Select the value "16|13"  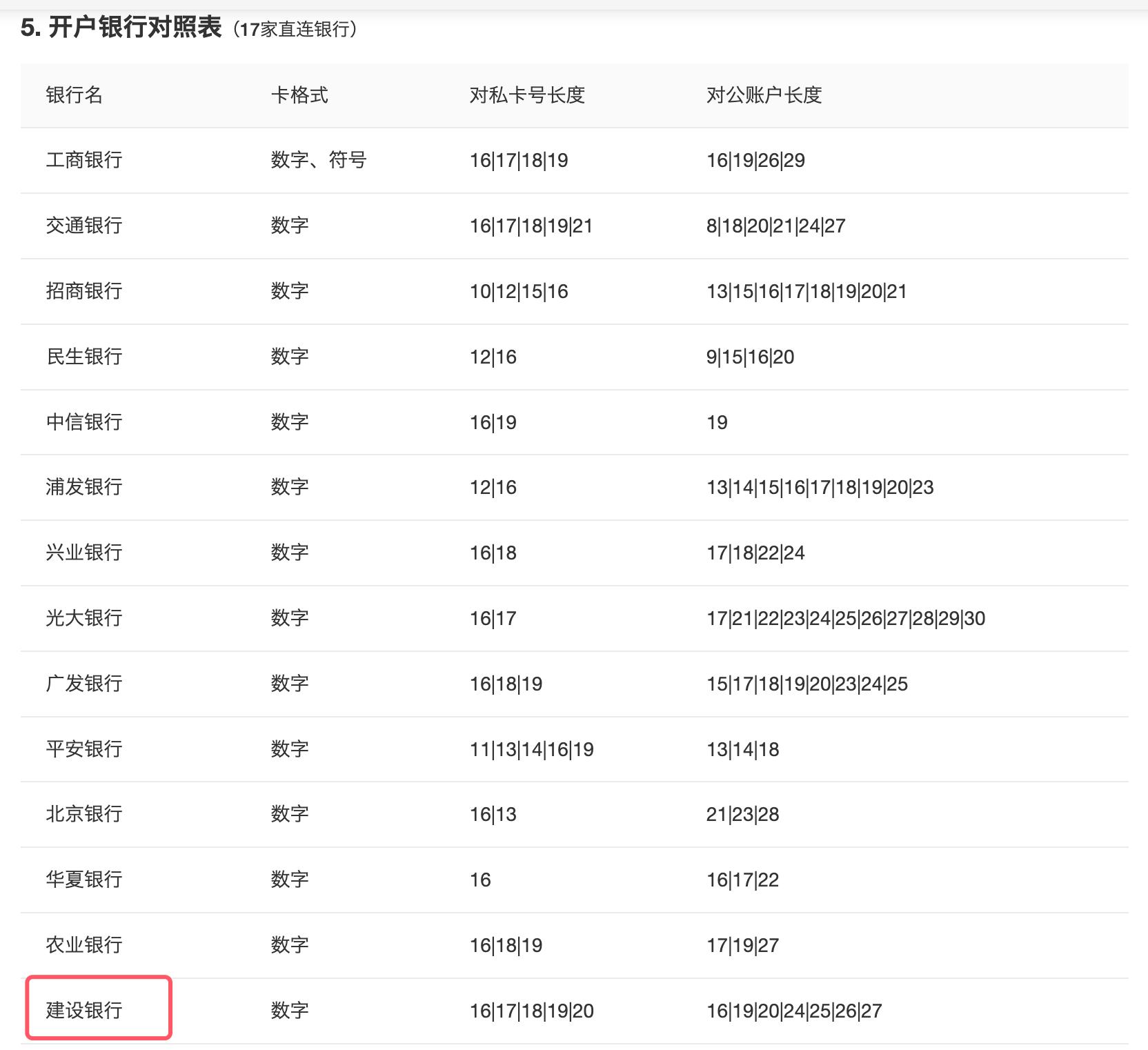(493, 815)
